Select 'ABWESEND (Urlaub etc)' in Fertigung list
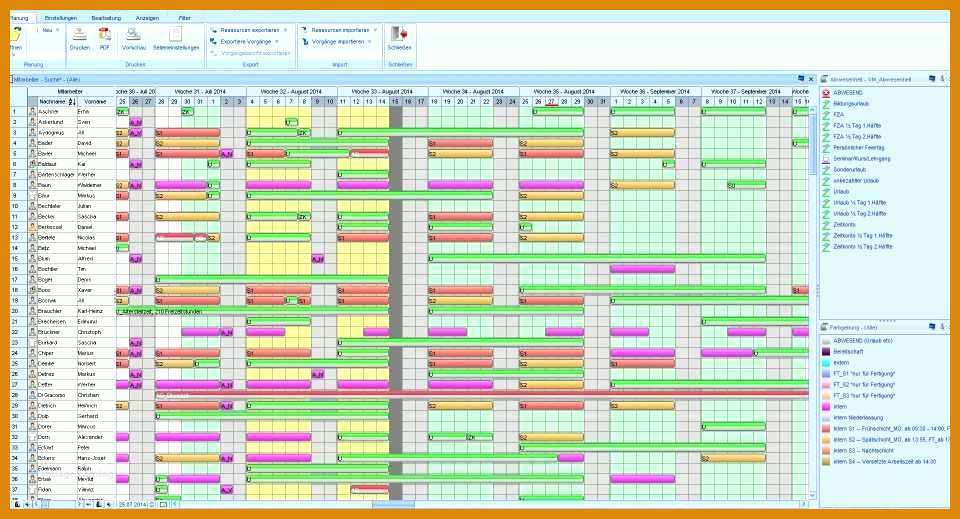Screen dimensions: 960x519 [x=864, y=340]
